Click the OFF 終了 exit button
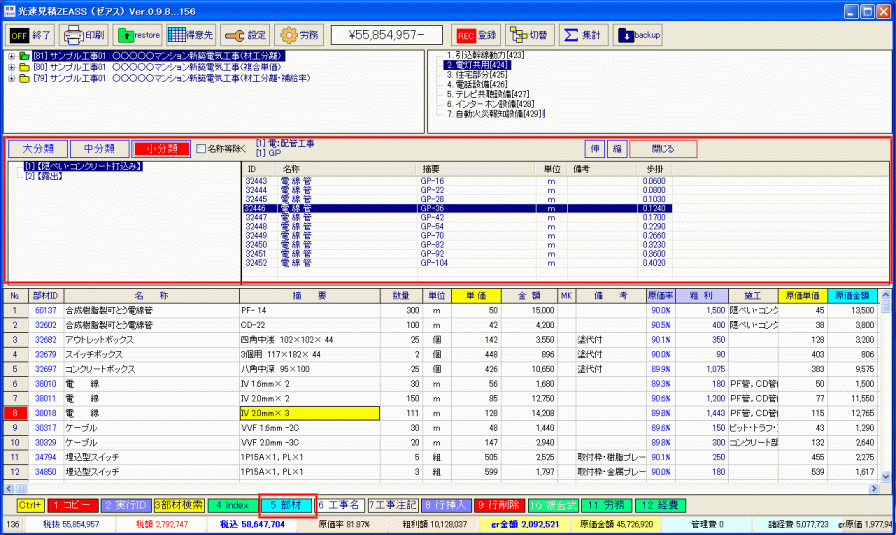 pos(31,35)
